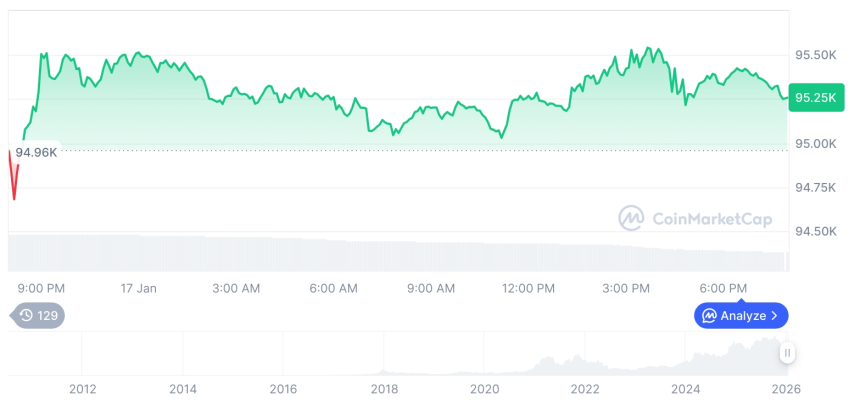Select 2018 on the overview timeline

[x=384, y=388]
